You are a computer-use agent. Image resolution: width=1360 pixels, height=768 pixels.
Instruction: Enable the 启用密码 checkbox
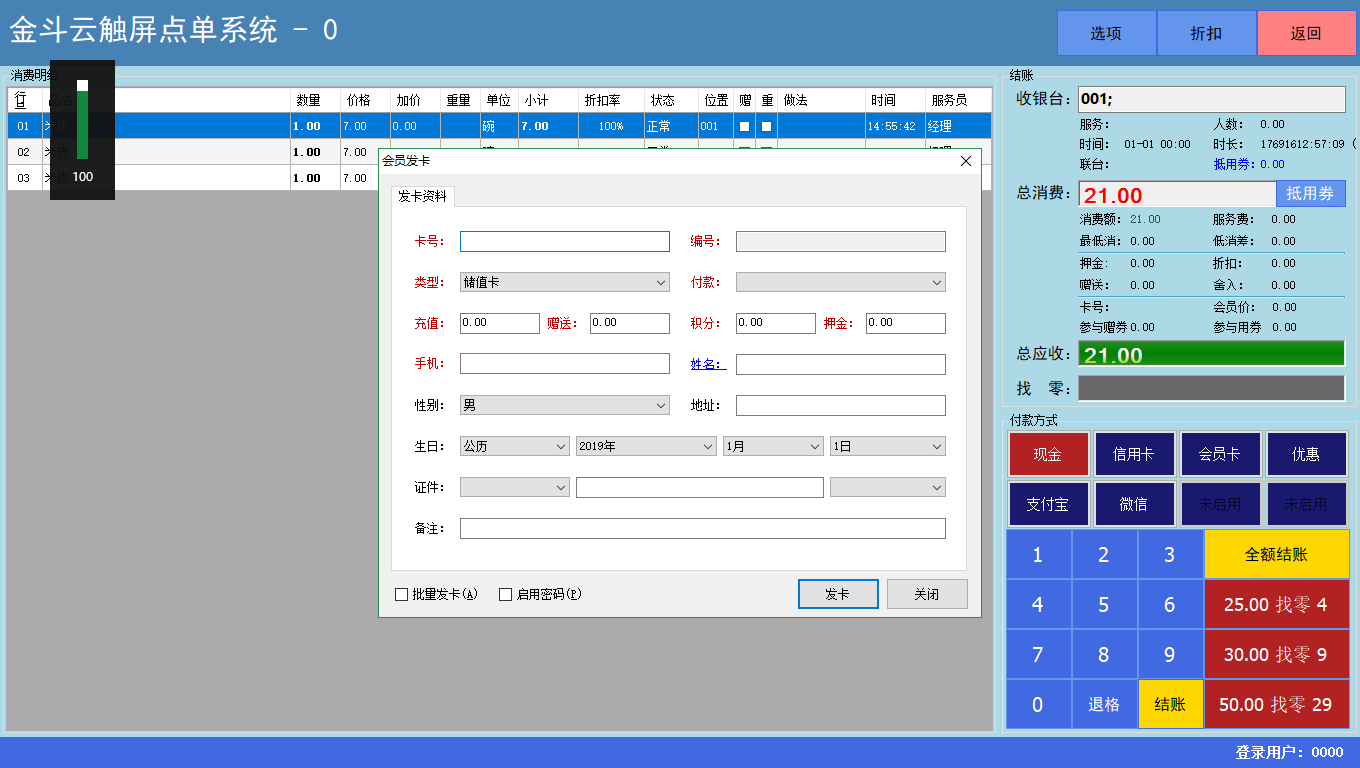(x=506, y=594)
